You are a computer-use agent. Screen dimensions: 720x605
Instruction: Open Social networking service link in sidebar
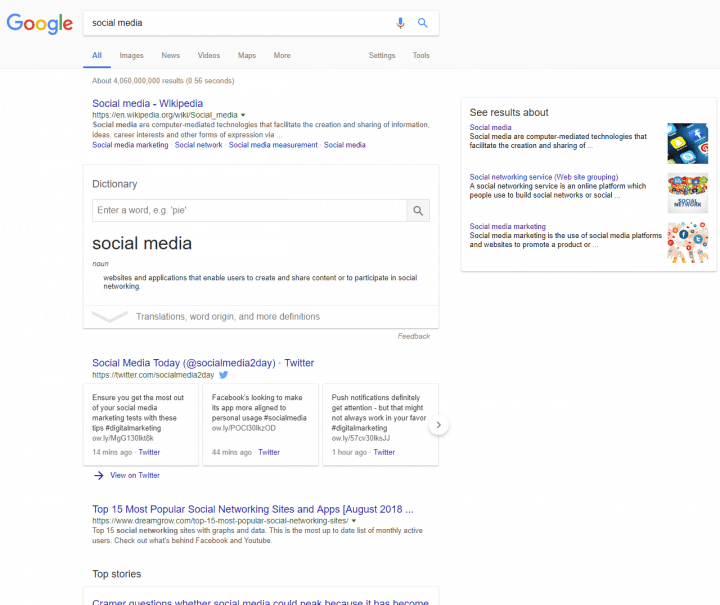tap(544, 177)
